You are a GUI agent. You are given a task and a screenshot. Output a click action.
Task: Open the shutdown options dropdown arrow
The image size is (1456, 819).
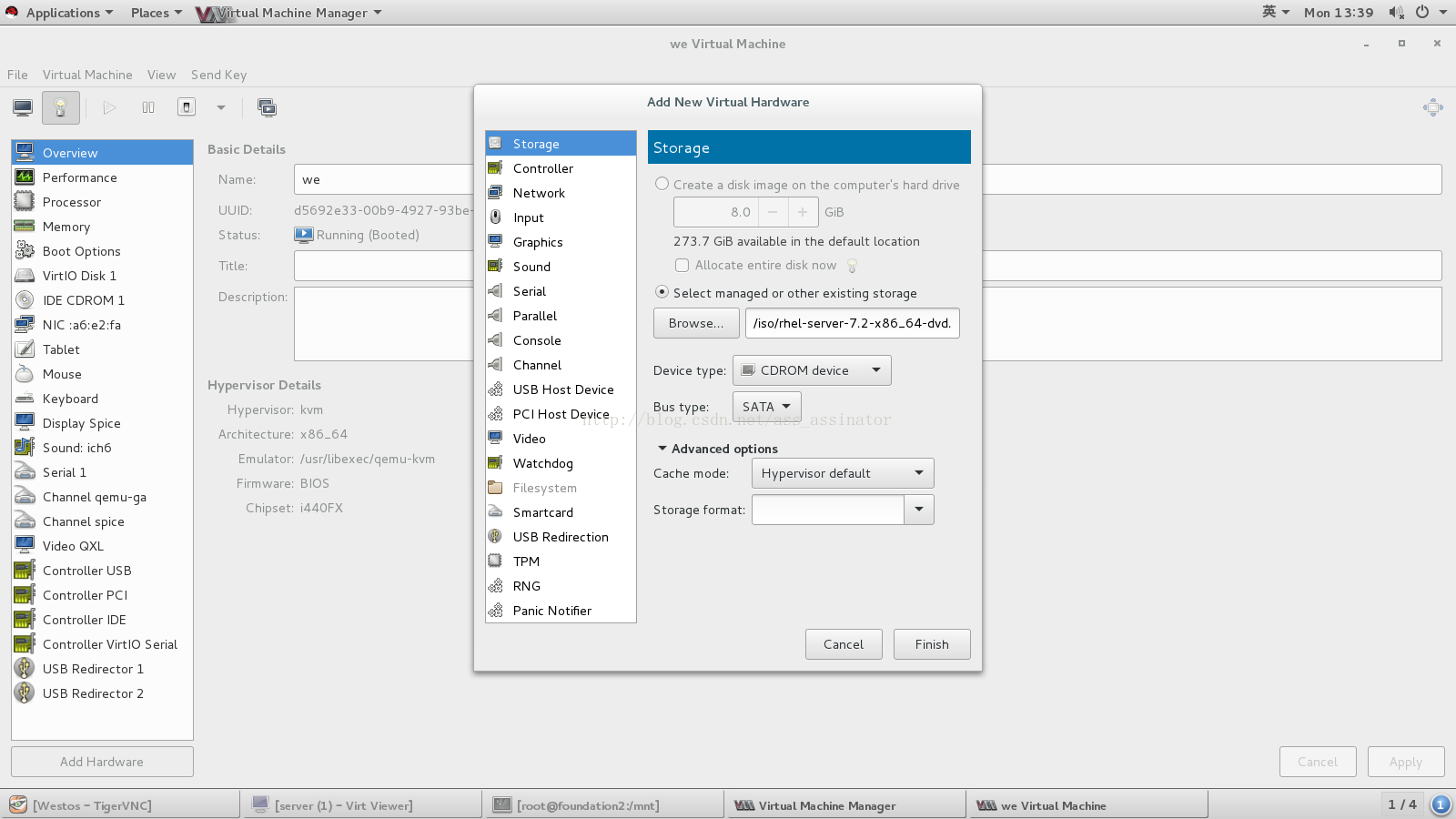pos(220,107)
